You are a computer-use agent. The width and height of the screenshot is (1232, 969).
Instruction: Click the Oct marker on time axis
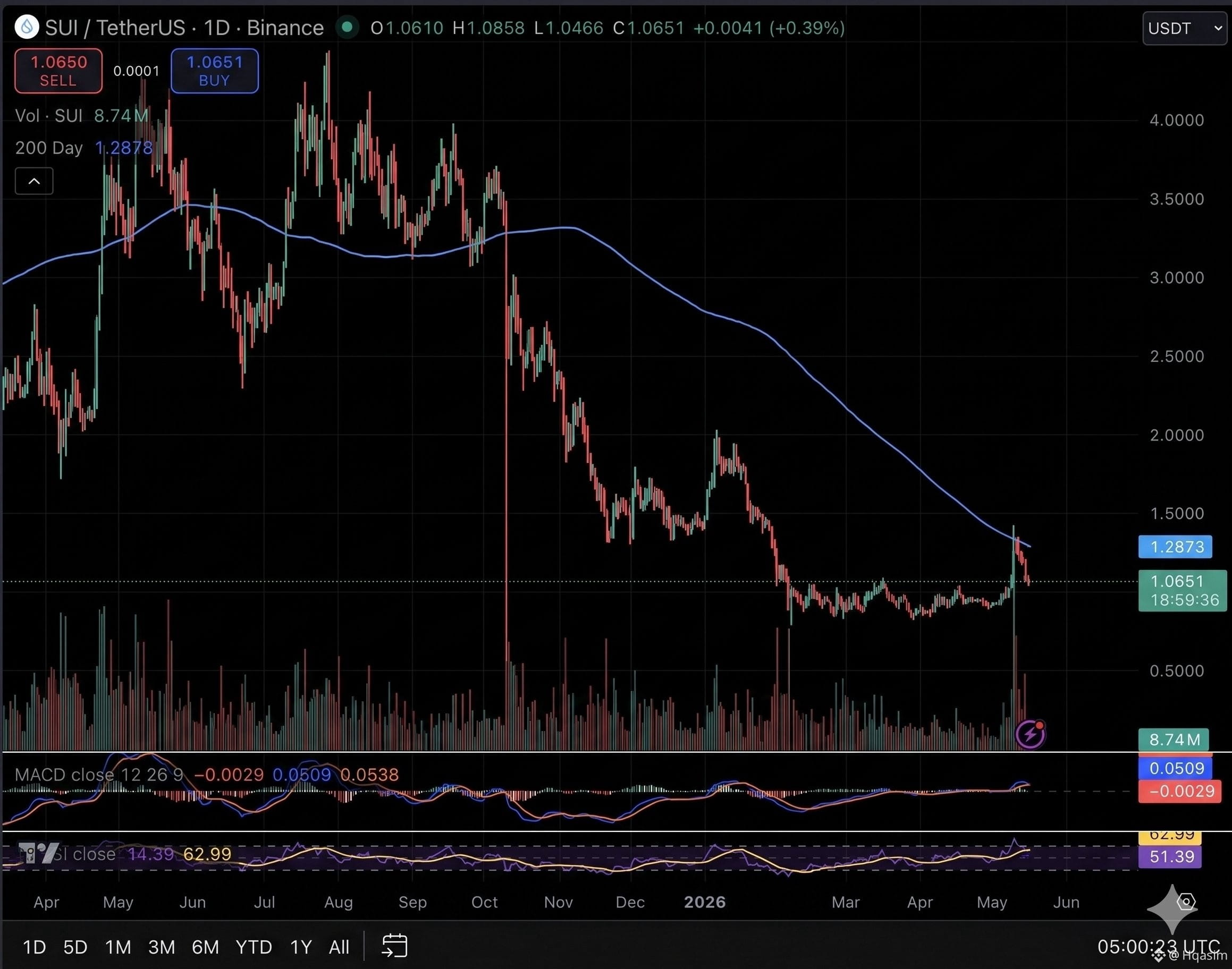click(484, 902)
